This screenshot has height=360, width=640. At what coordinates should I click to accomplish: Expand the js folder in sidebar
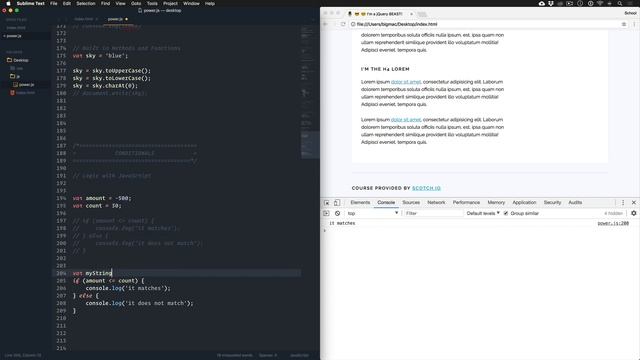point(13,76)
